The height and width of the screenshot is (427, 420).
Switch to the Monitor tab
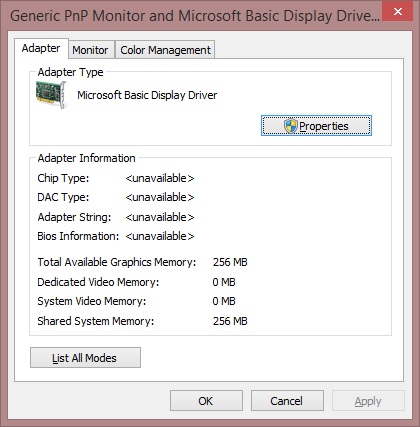90,50
